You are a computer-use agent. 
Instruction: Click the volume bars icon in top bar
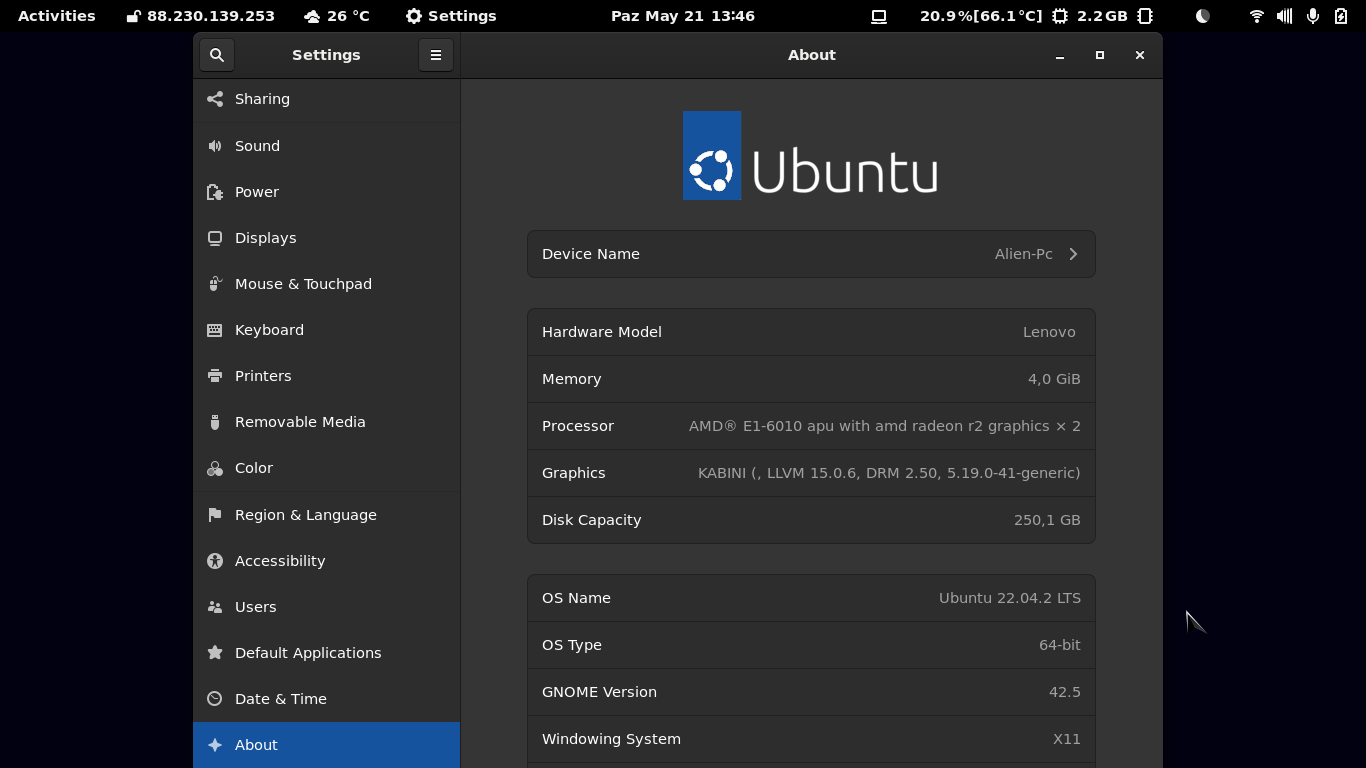pos(1285,16)
